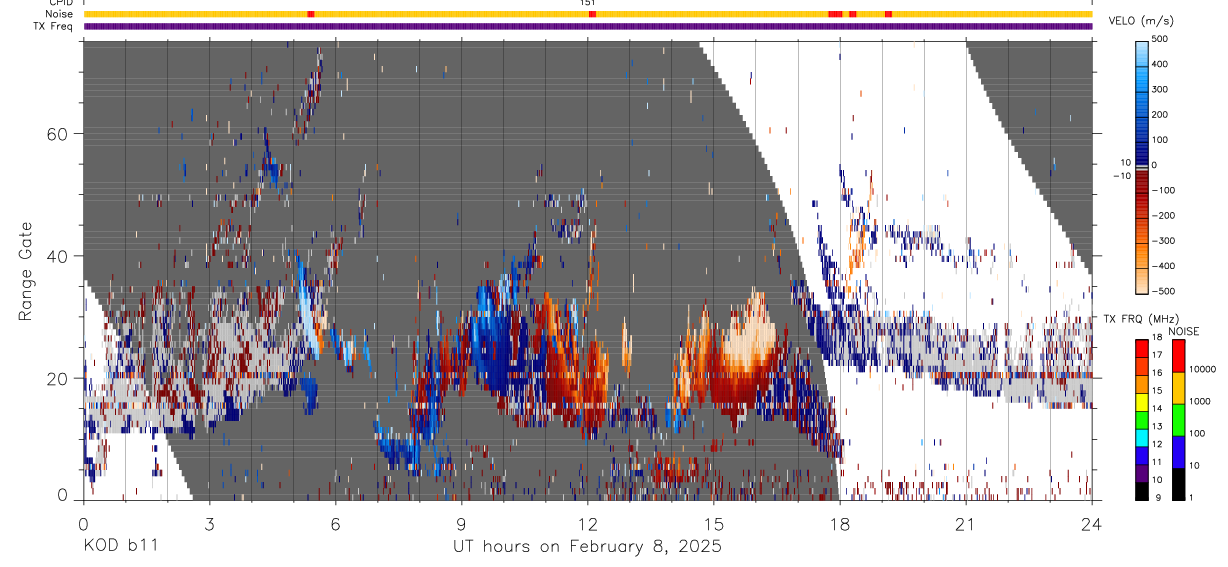This screenshot has width=1228, height=567.
Task: Click the '10000' label on NOISE scale
Action: [x=1201, y=369]
